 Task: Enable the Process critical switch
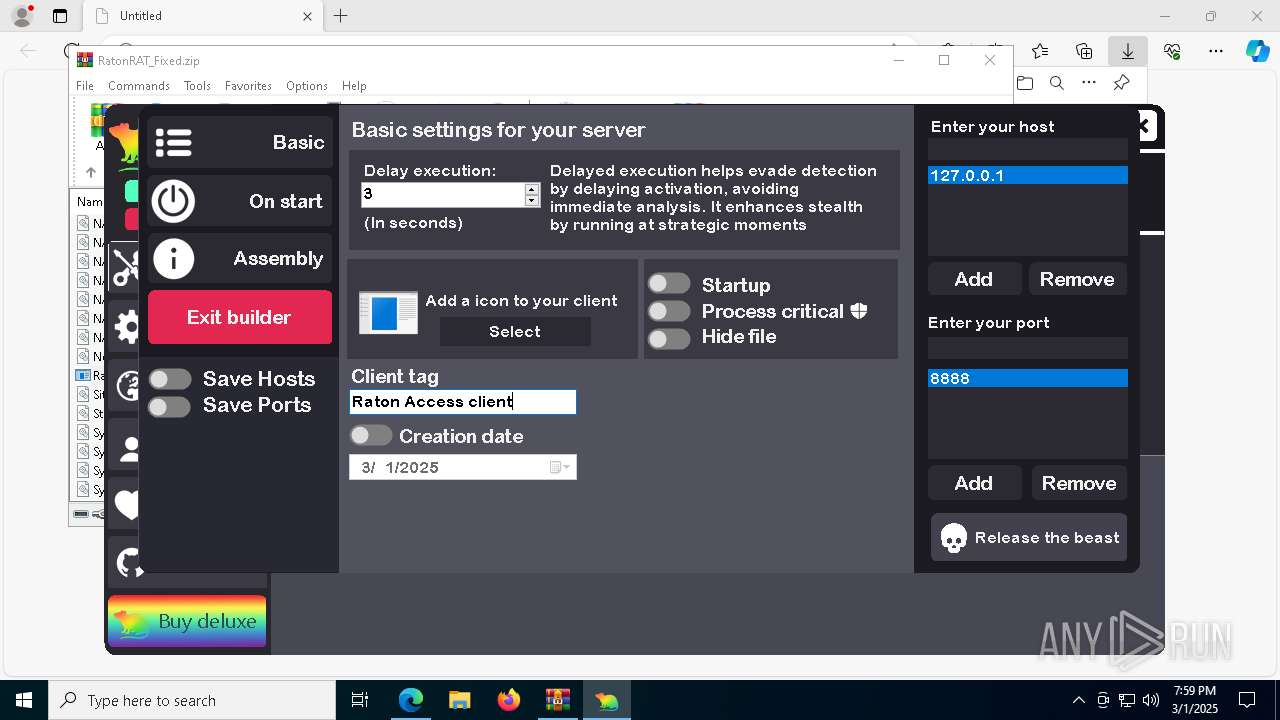(x=669, y=311)
